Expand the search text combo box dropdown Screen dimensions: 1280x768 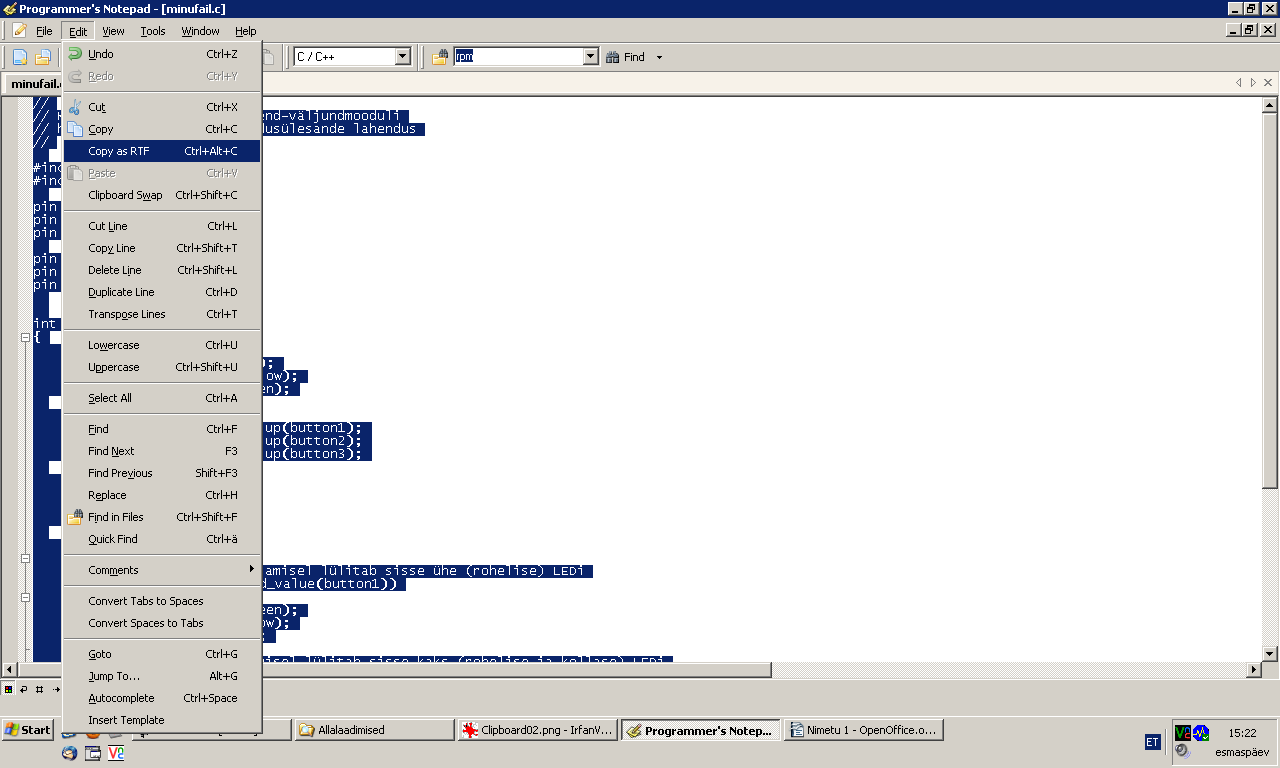pos(590,57)
